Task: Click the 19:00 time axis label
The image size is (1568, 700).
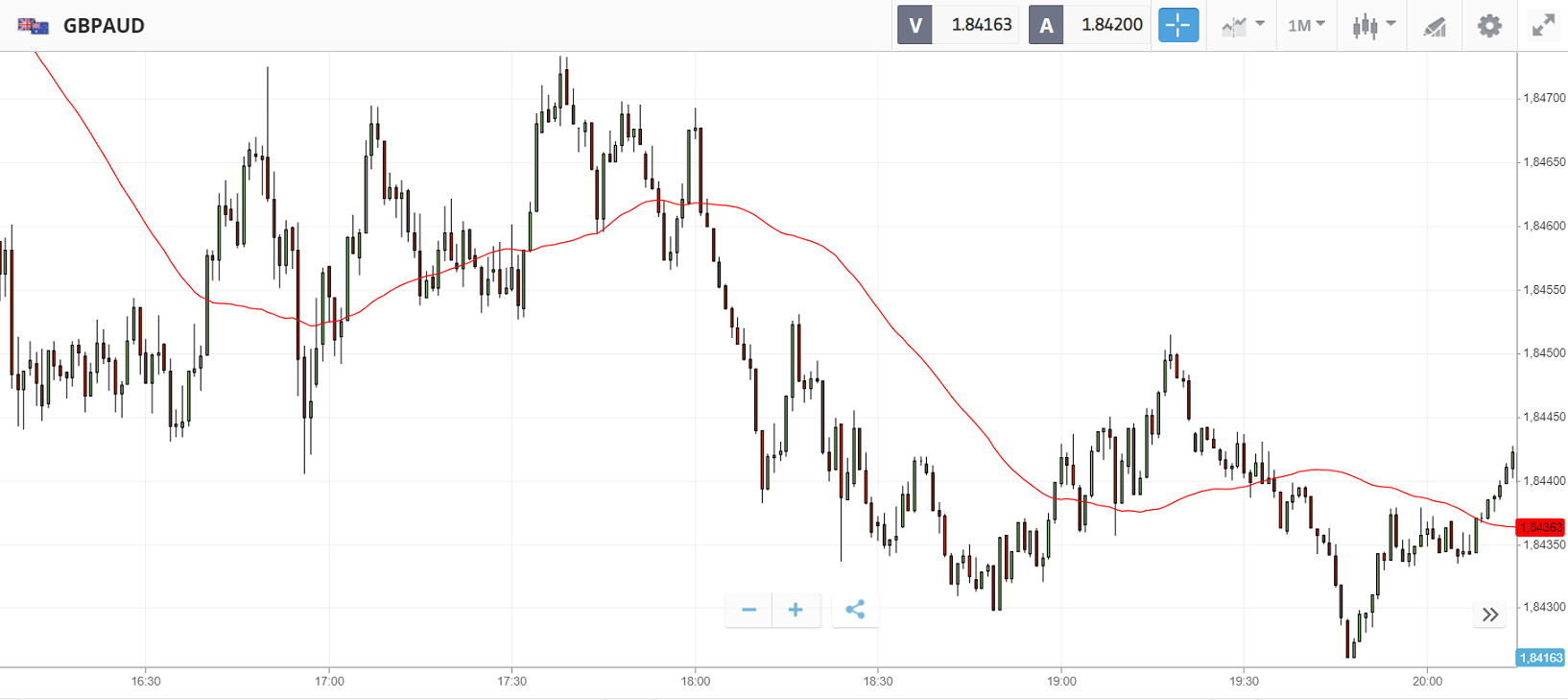Action: pyautogui.click(x=1061, y=682)
